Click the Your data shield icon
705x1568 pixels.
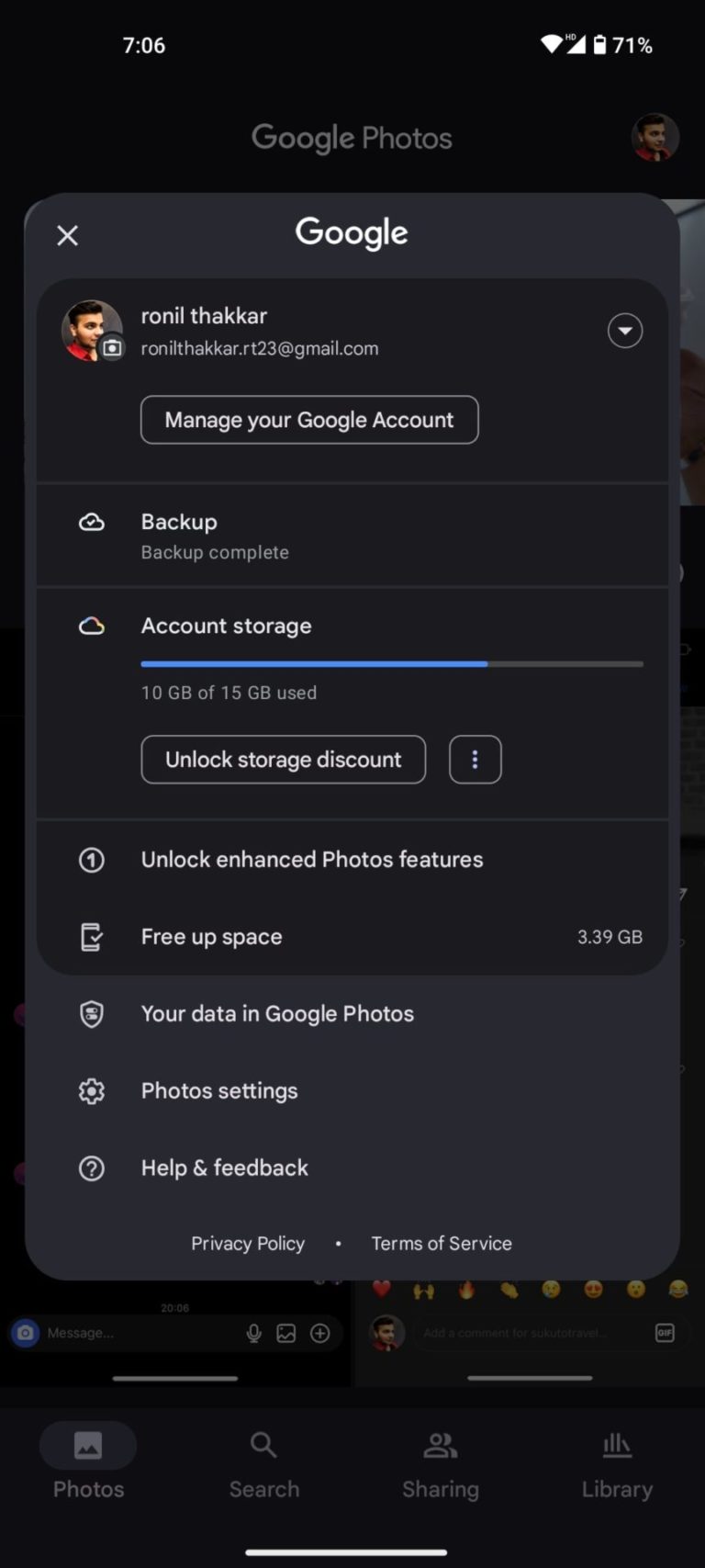[x=92, y=1013]
